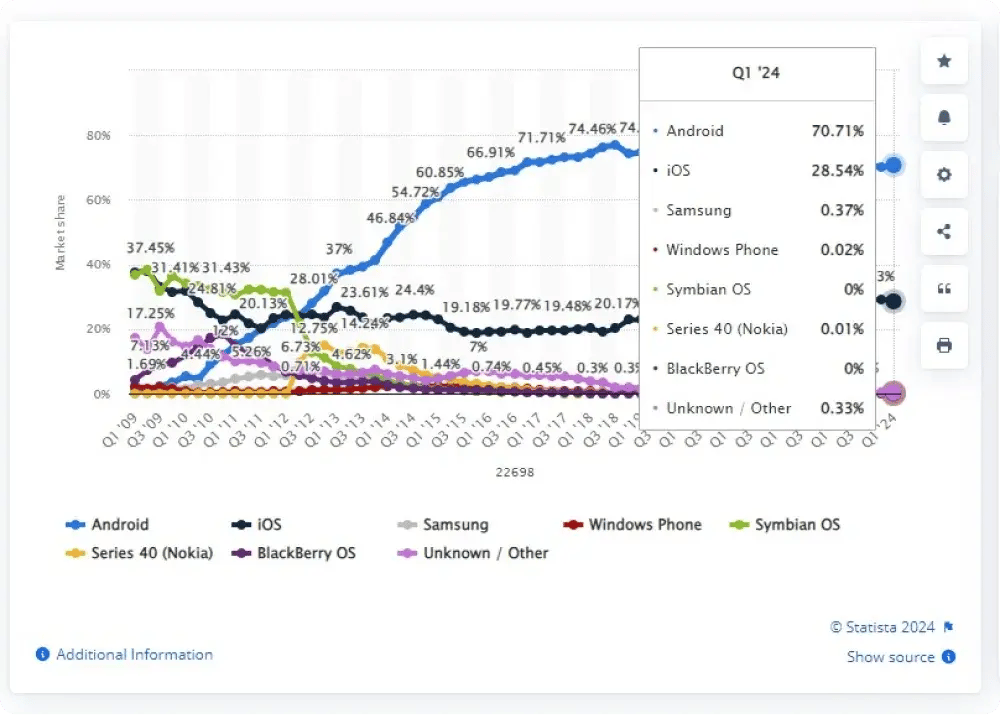Viewport: 1000px width, 715px height.
Task: Select the final Android data point on chart
Action: click(x=891, y=165)
